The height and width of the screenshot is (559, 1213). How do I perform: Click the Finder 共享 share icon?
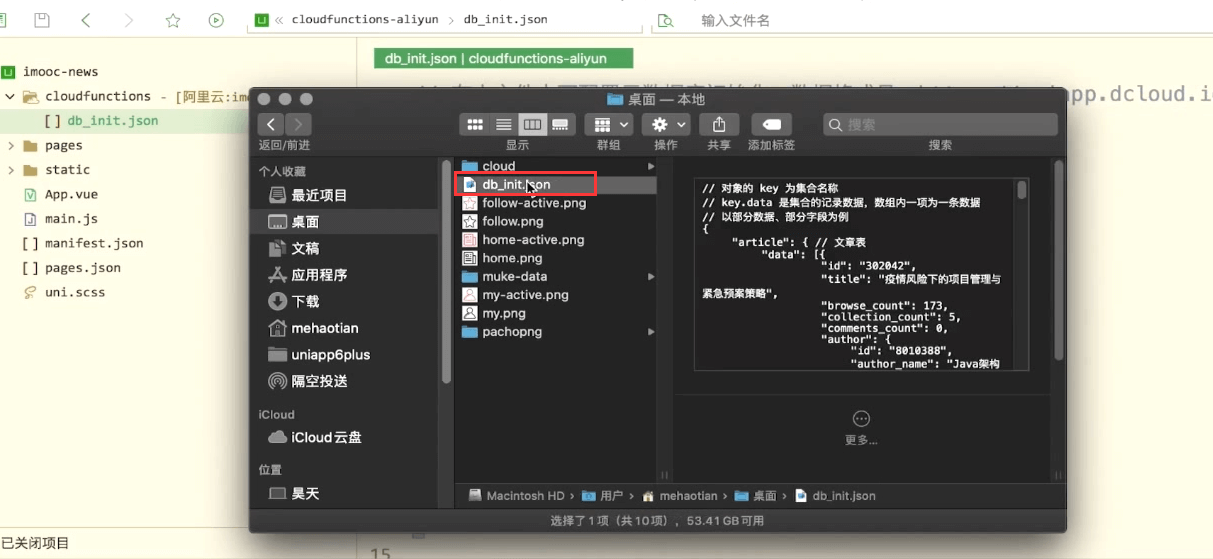(719, 125)
